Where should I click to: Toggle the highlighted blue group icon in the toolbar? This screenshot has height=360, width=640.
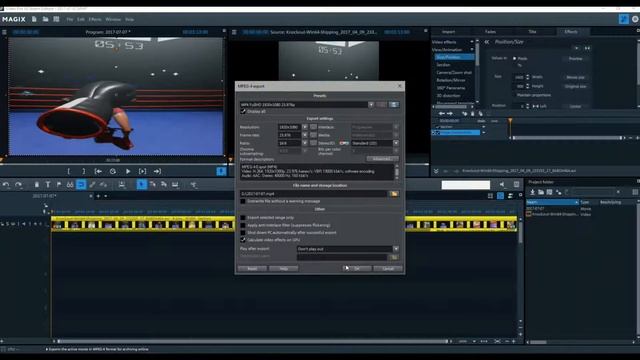[81, 185]
